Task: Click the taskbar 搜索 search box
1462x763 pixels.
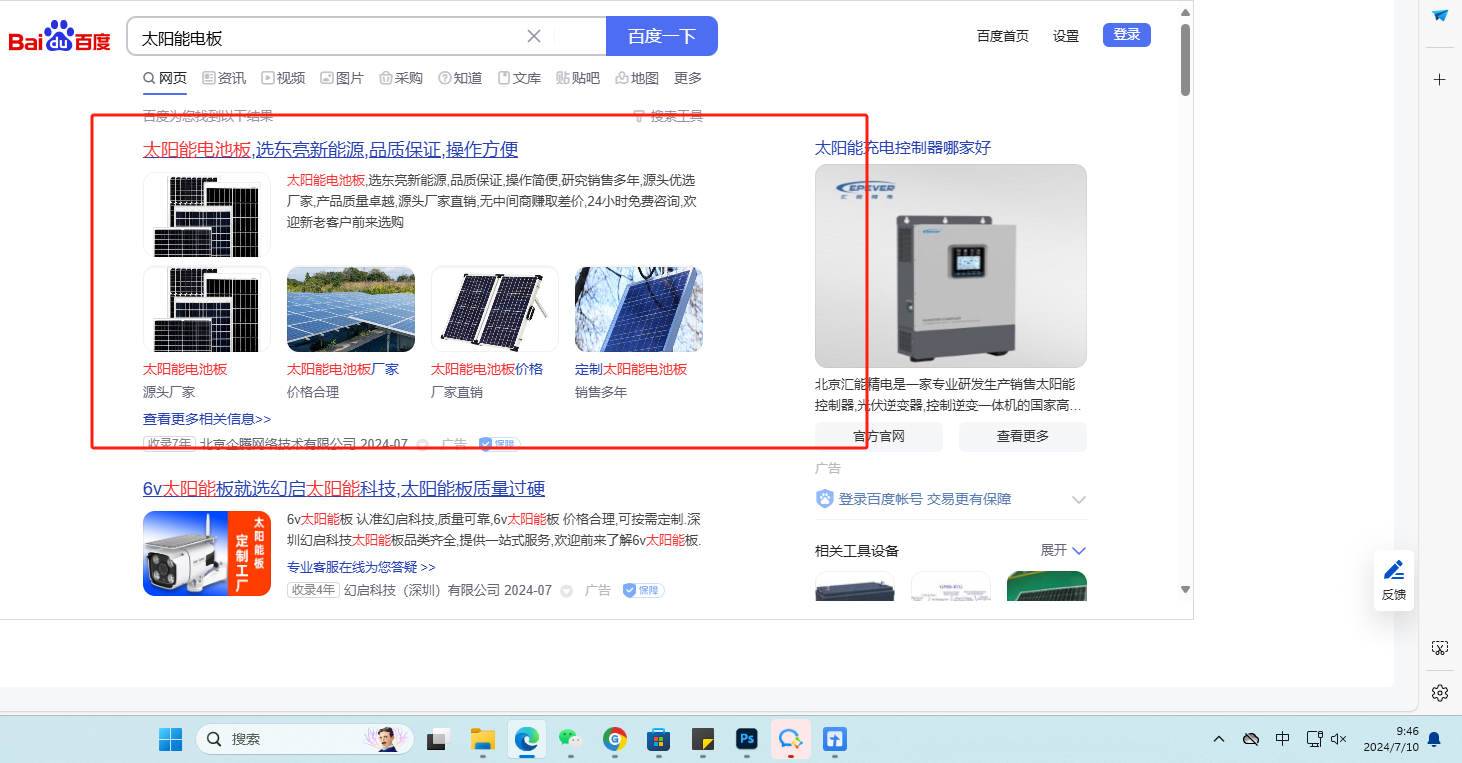Action: [x=305, y=739]
